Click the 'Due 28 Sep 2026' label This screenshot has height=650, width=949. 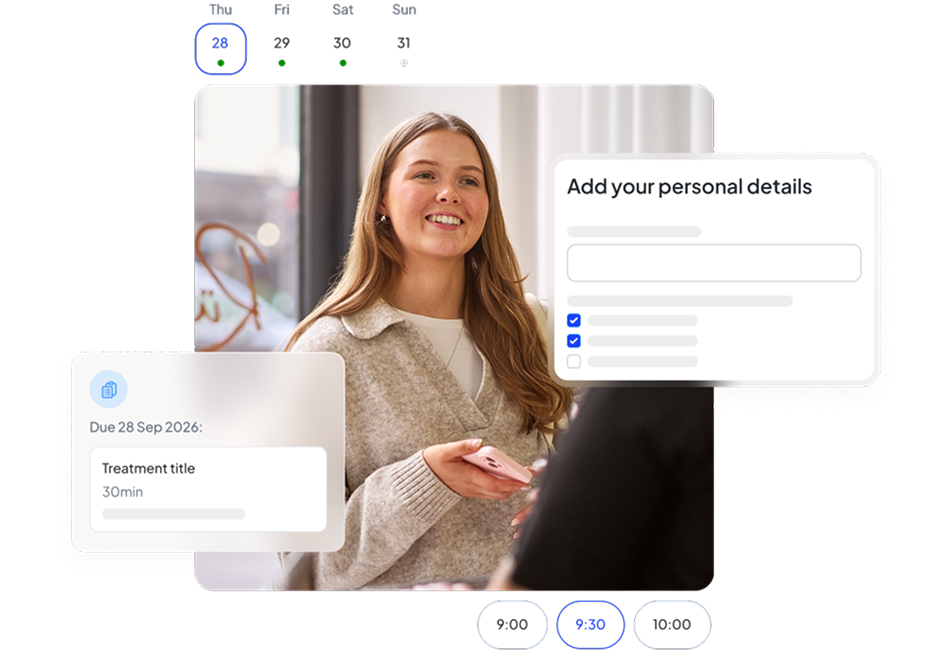click(146, 427)
